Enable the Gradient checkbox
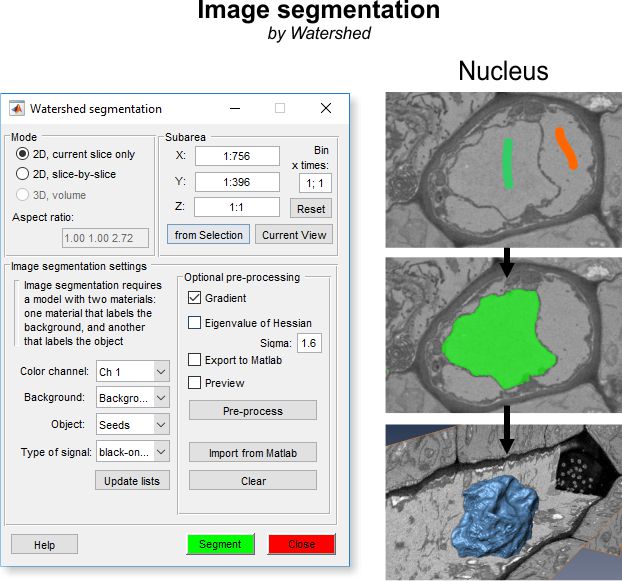Viewport: 622px width, 581px height. (x=195, y=298)
